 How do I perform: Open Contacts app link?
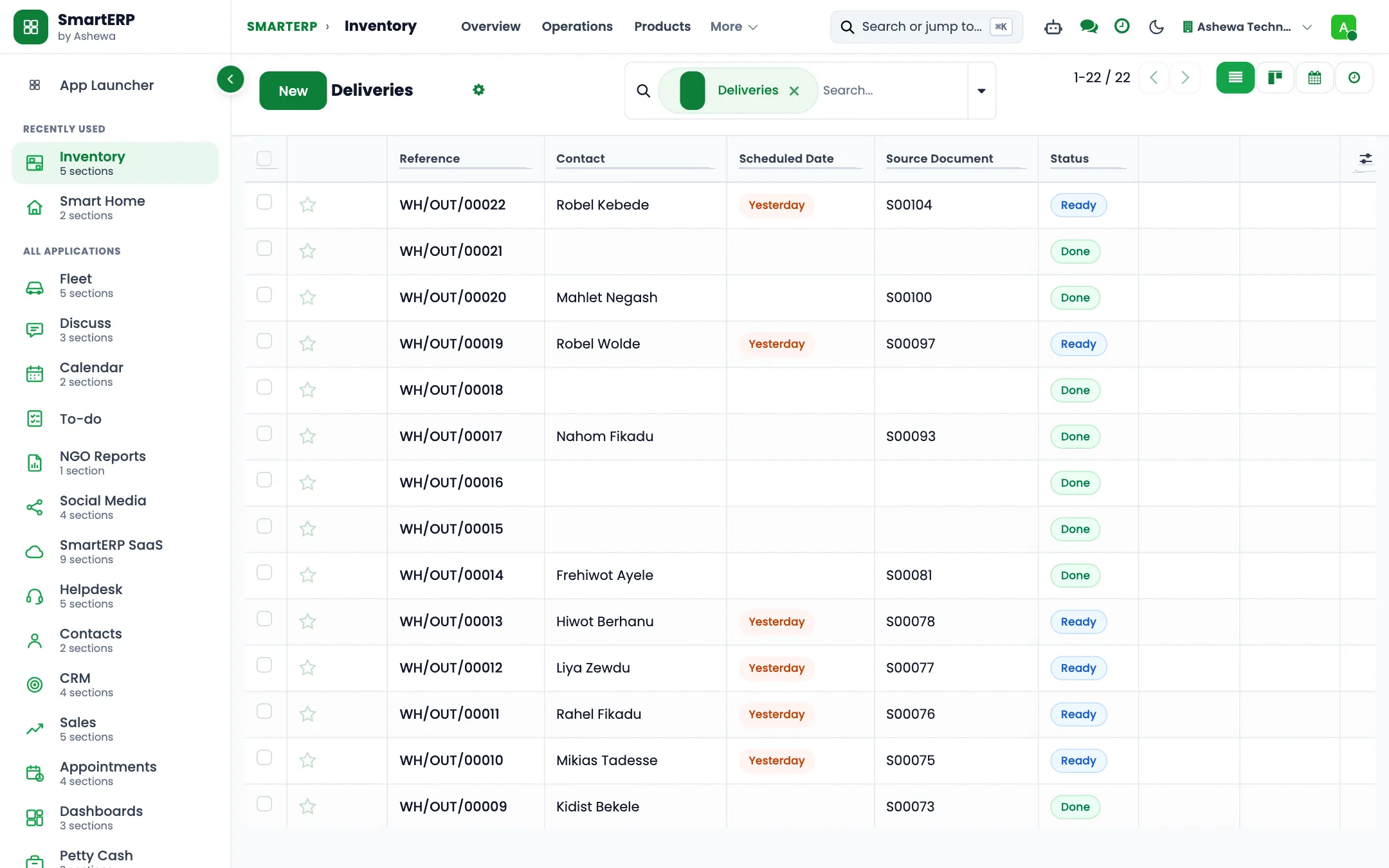(x=116, y=640)
